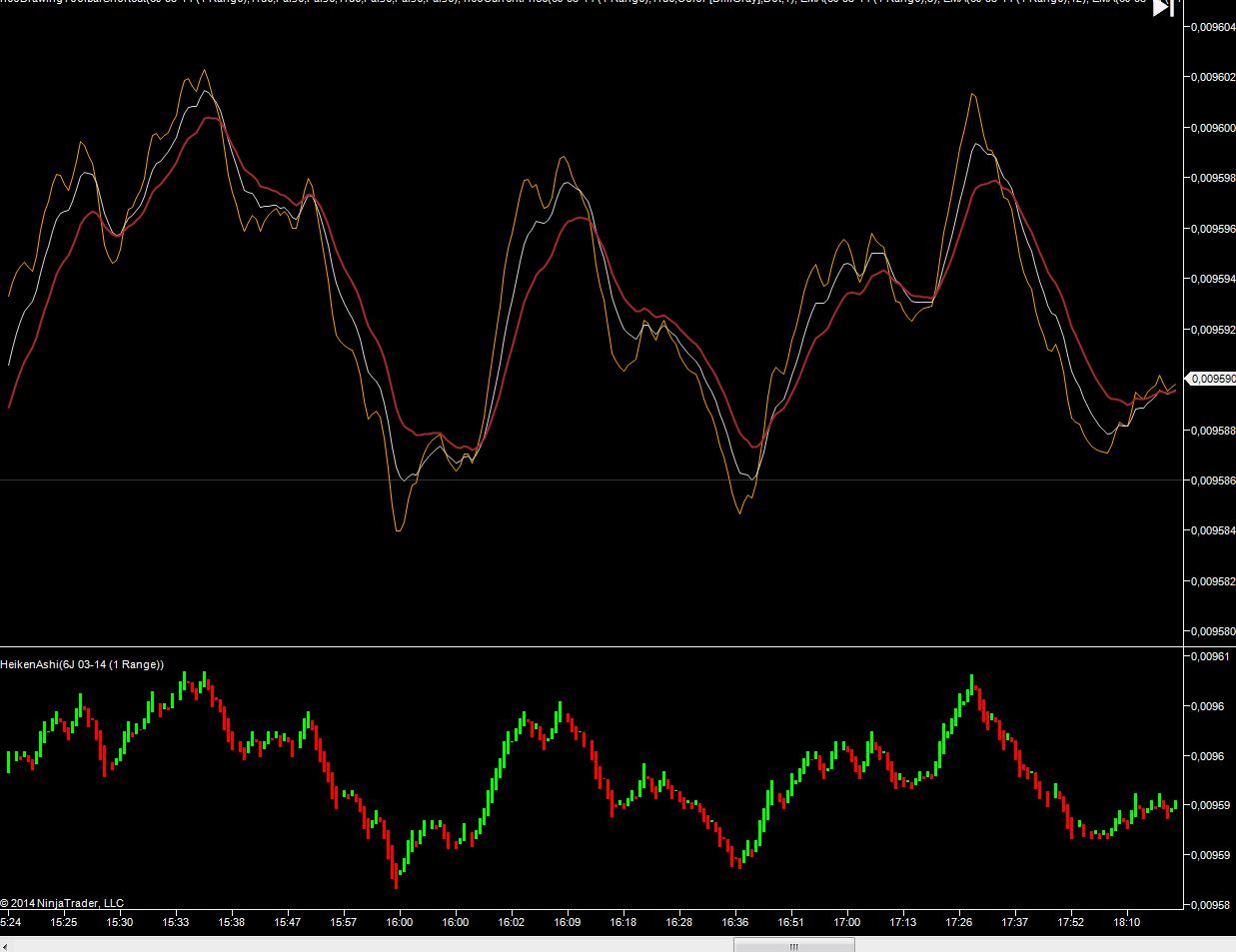Click the 15:38 time axis label

tap(232, 922)
